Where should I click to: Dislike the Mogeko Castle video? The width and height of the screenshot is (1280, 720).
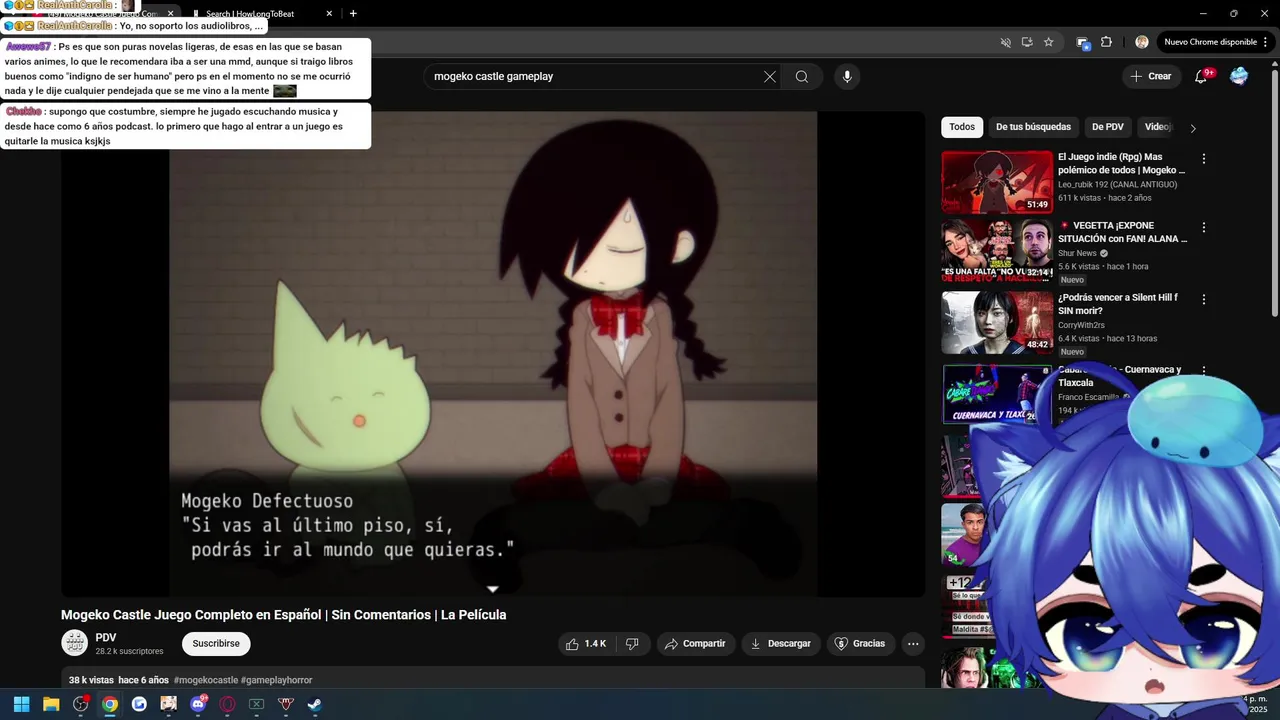(632, 644)
